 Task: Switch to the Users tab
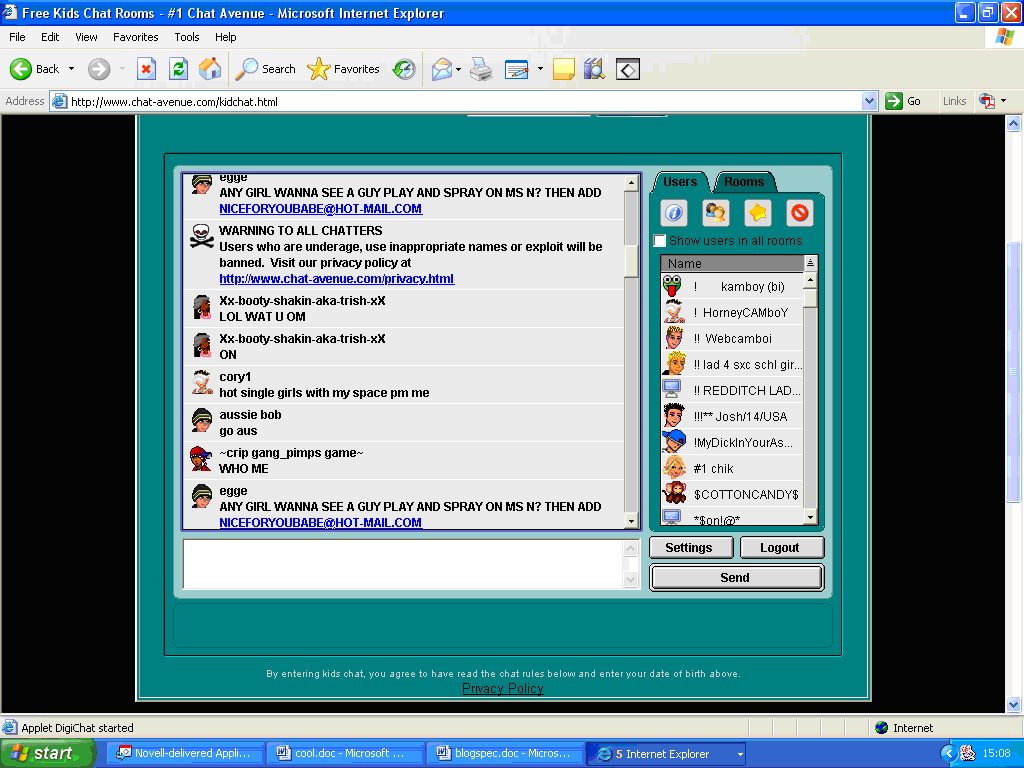[x=680, y=182]
